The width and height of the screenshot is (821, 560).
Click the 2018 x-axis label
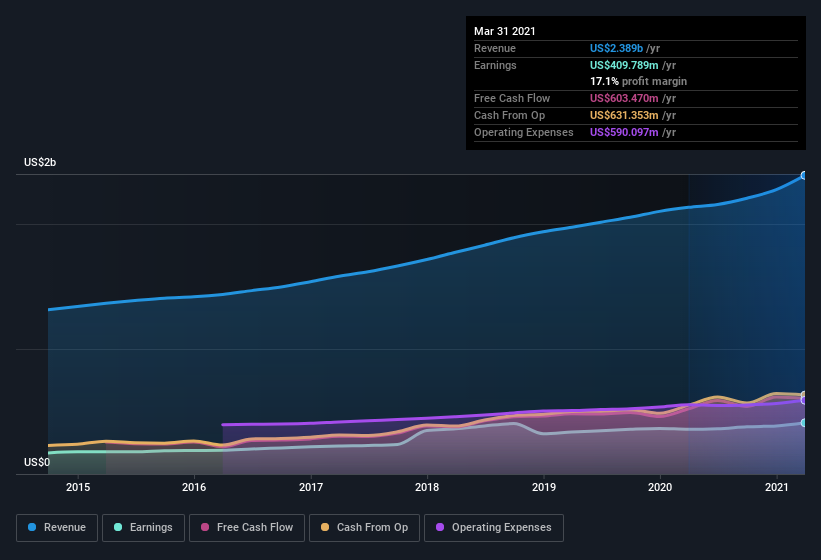pos(427,487)
